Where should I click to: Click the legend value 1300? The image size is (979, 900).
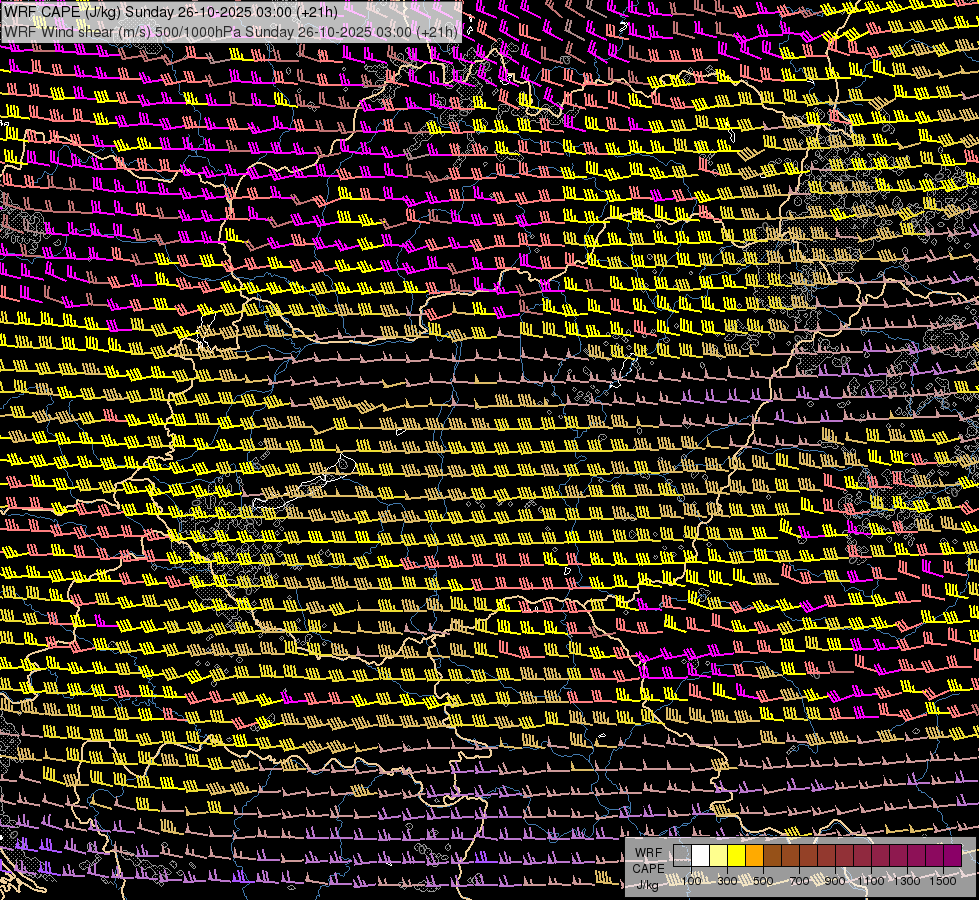(x=907, y=881)
